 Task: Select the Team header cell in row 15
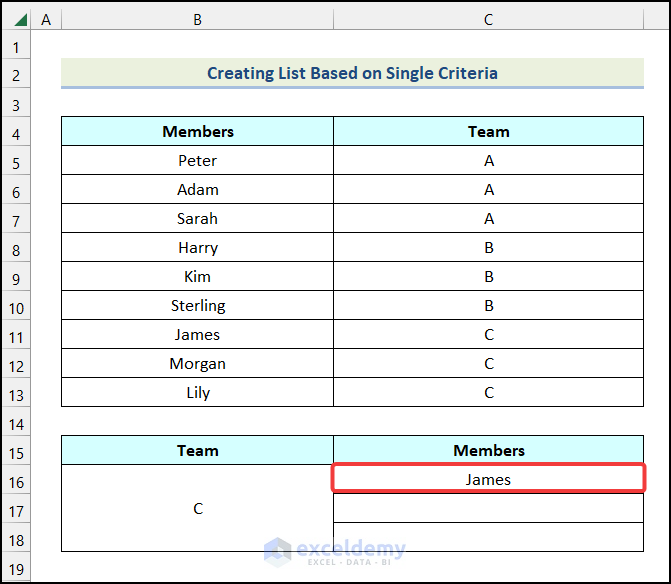tap(197, 451)
